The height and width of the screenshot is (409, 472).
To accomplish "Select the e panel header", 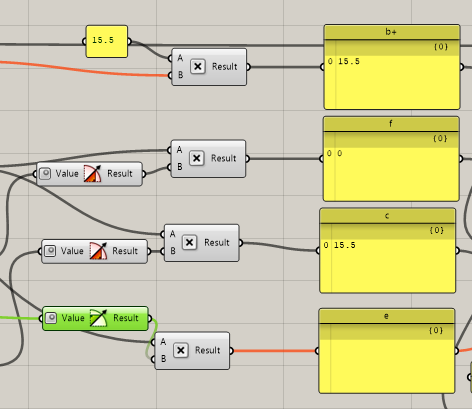I will click(x=387, y=316).
